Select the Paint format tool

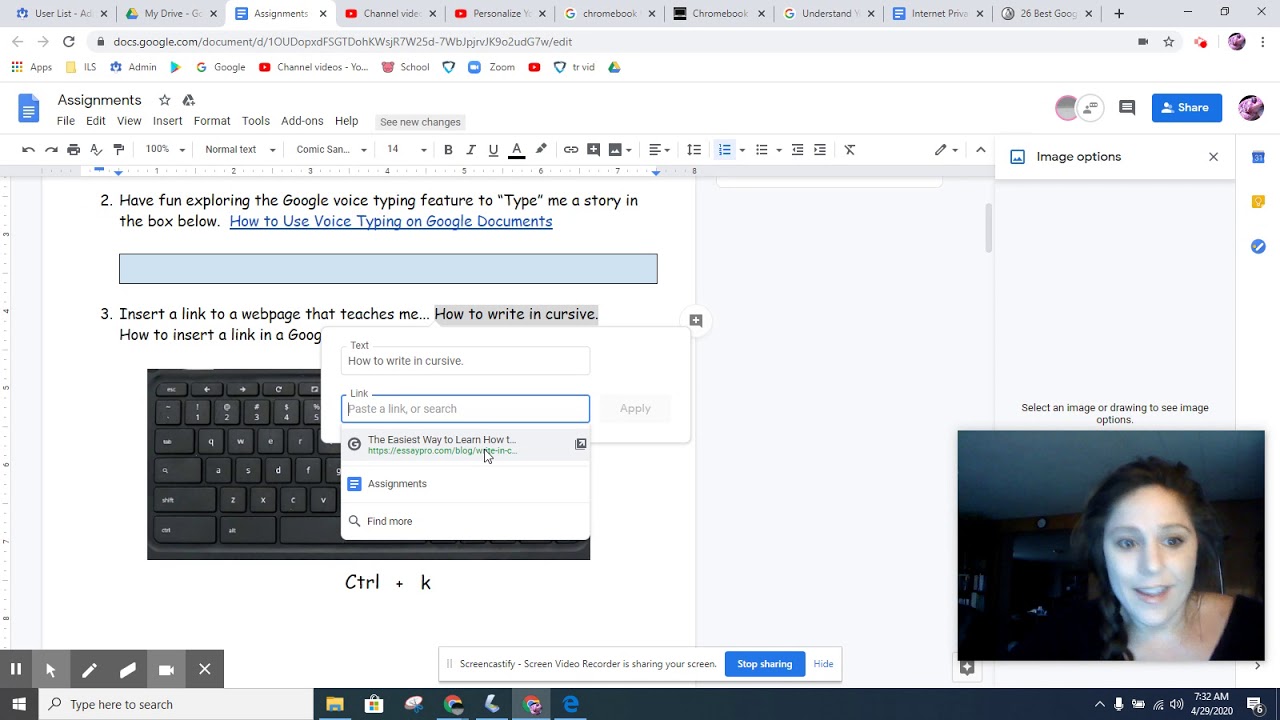point(119,150)
